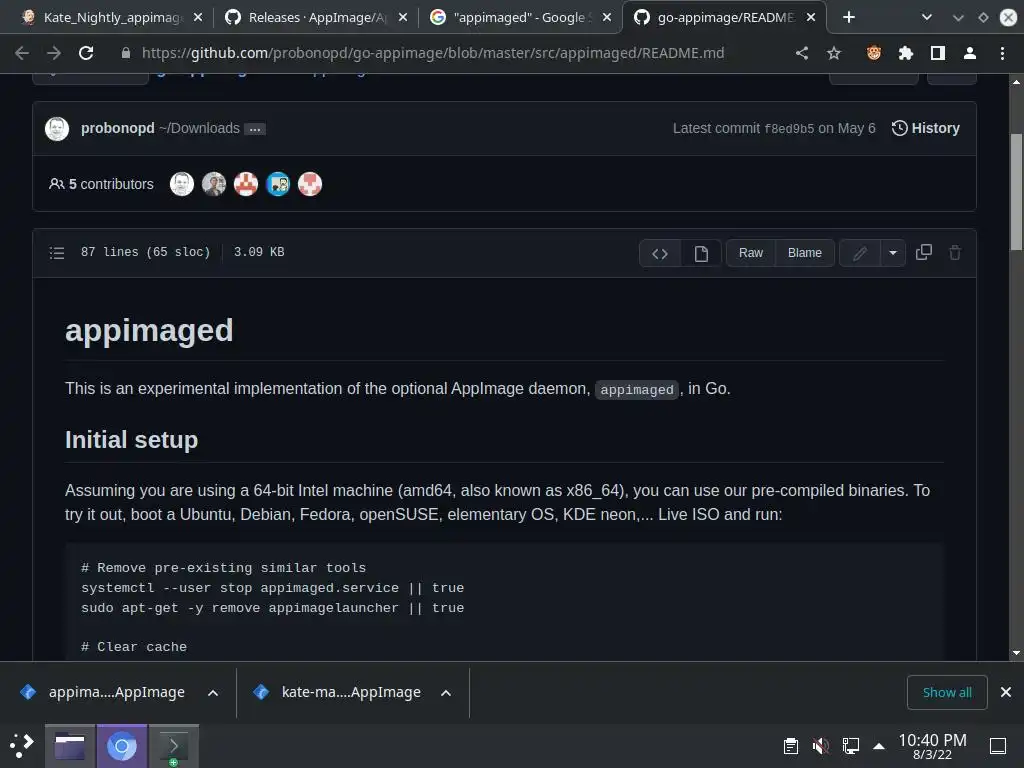Open the monkey extension icon
Image resolution: width=1024 pixels, height=768 pixels.
874,53
